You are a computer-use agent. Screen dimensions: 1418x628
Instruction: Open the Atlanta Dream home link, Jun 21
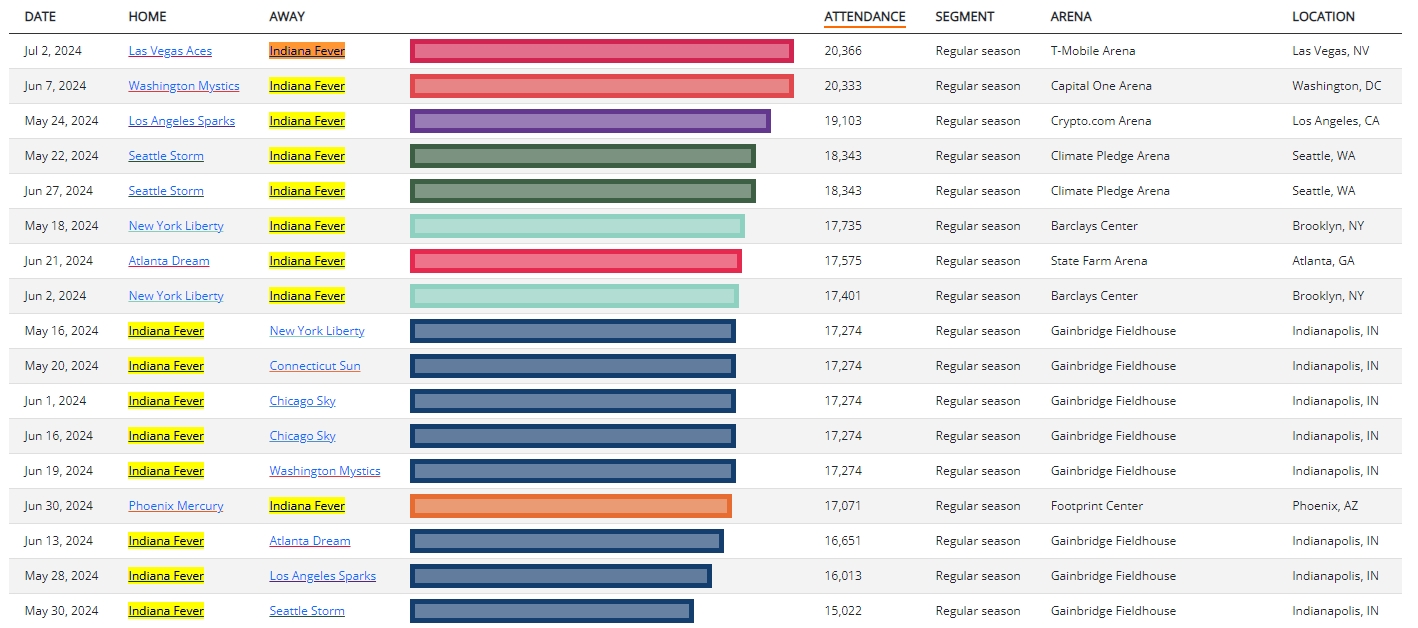point(169,261)
